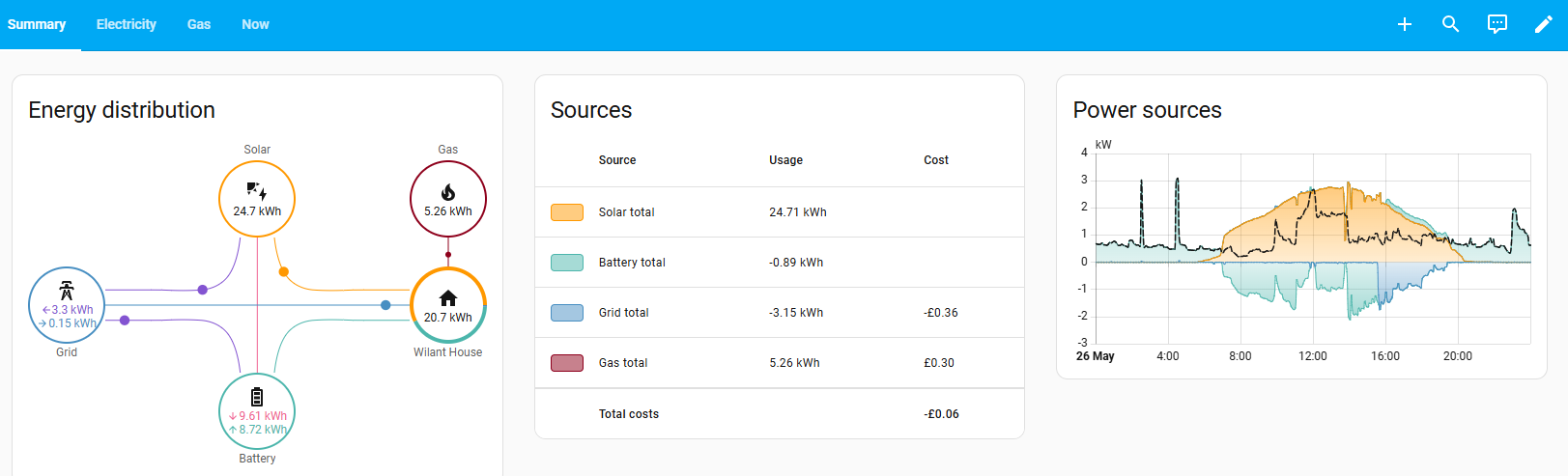Click the 12:00 time axis label
This screenshot has width=1568, height=476.
[x=1313, y=356]
